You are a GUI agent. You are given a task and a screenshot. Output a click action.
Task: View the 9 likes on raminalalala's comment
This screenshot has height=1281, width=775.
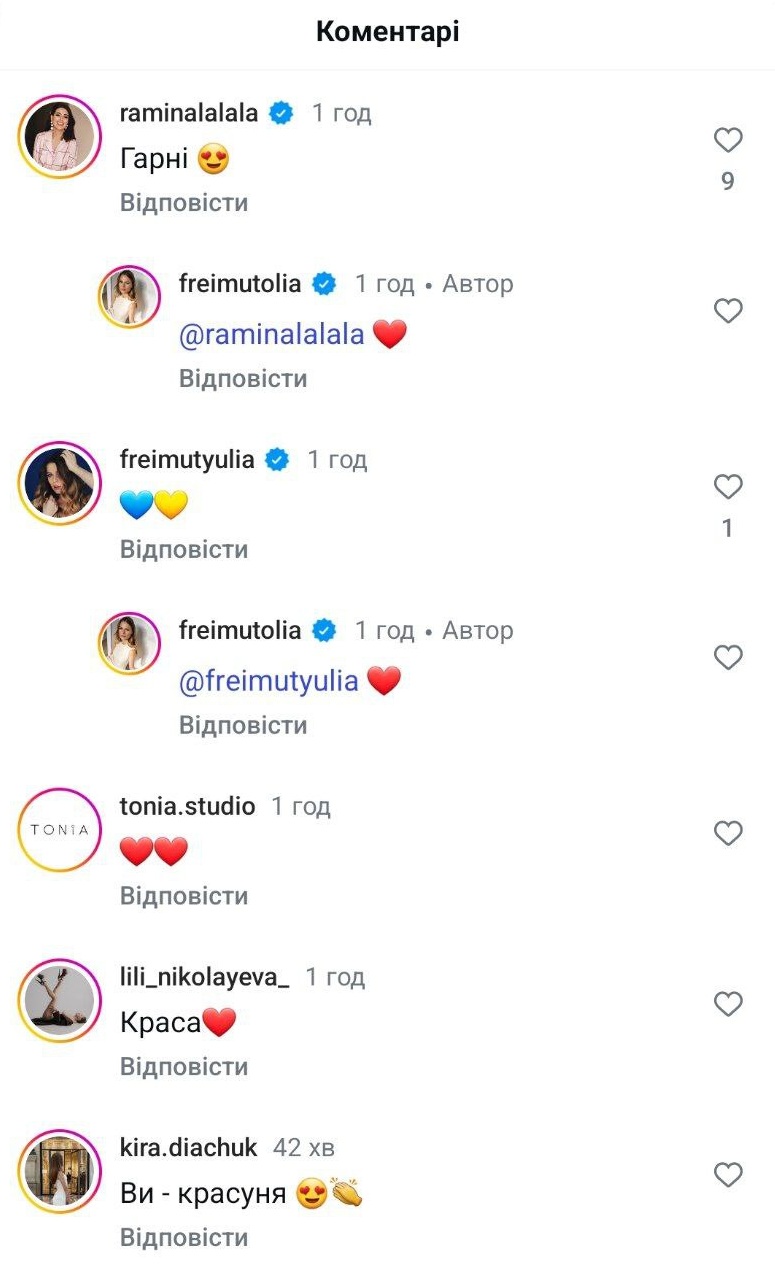728,180
